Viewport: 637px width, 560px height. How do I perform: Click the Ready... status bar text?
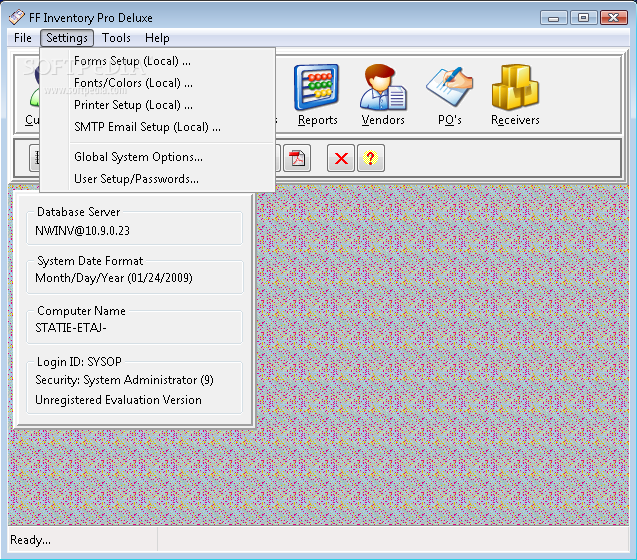tap(30, 540)
